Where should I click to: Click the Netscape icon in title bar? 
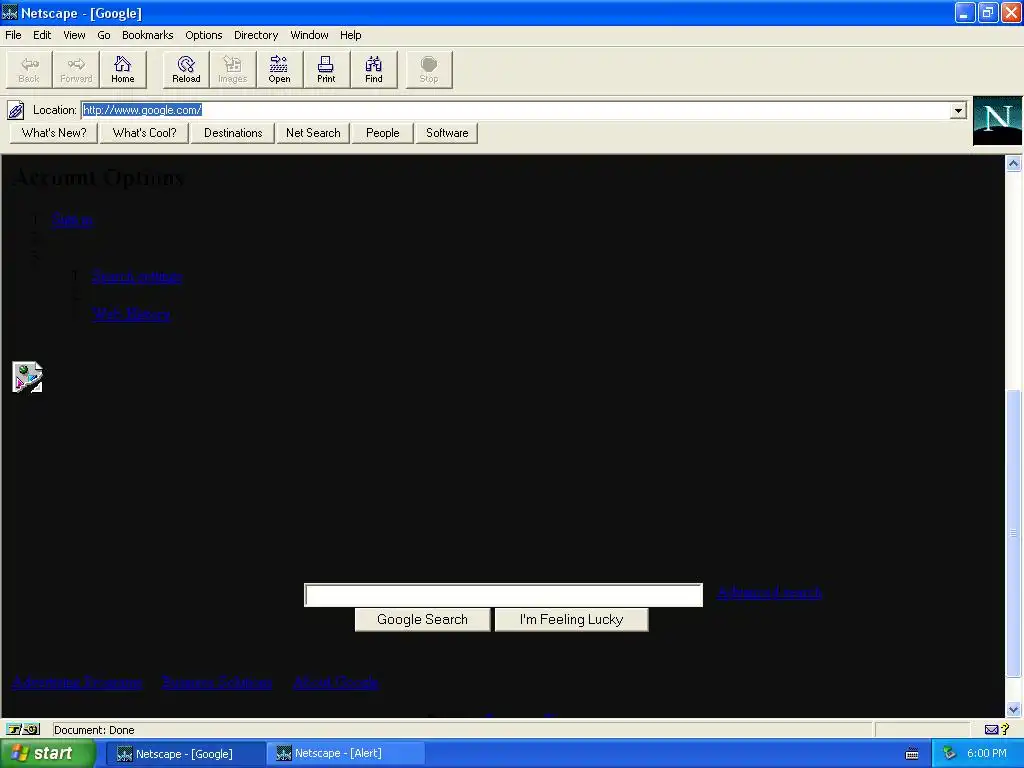click(x=10, y=12)
